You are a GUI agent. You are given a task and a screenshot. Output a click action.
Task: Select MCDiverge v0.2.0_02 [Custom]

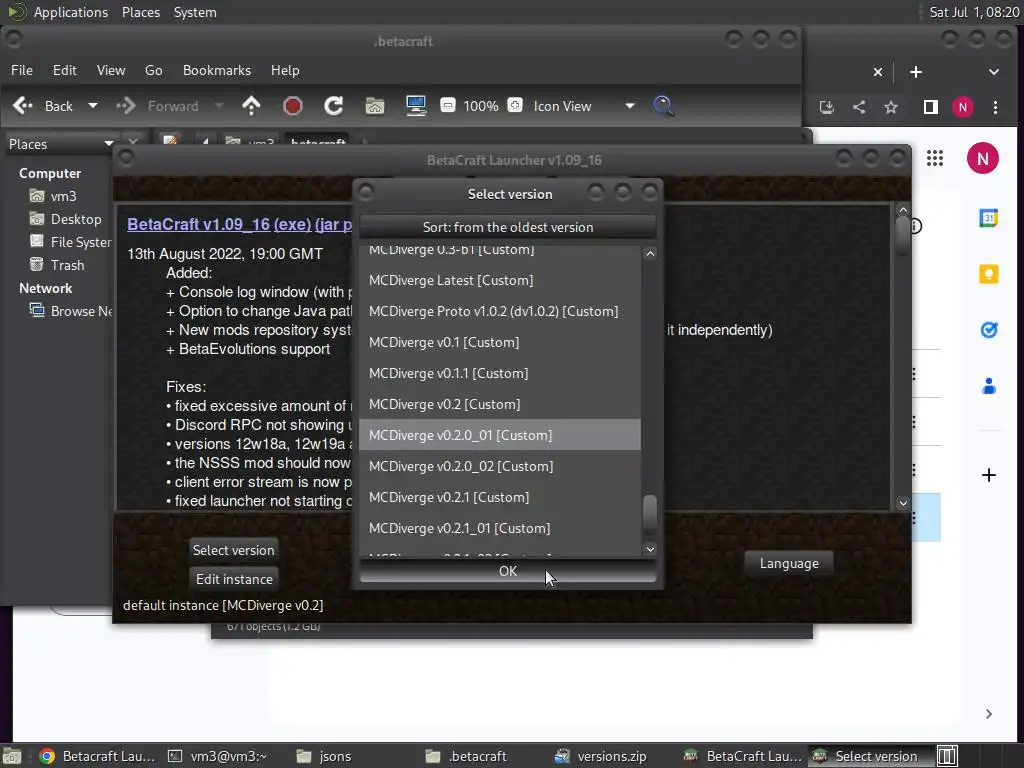[x=500, y=466]
